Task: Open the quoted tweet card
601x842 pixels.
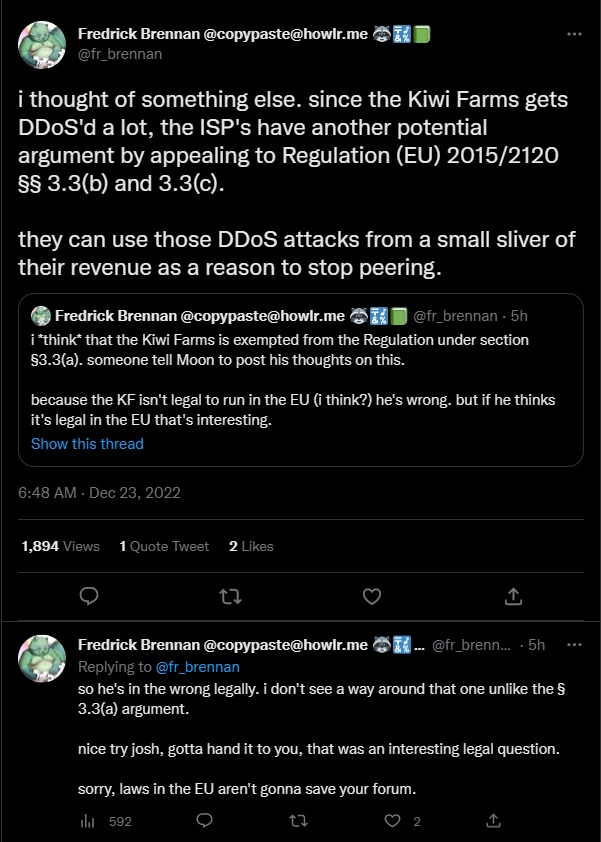Action: click(x=300, y=380)
